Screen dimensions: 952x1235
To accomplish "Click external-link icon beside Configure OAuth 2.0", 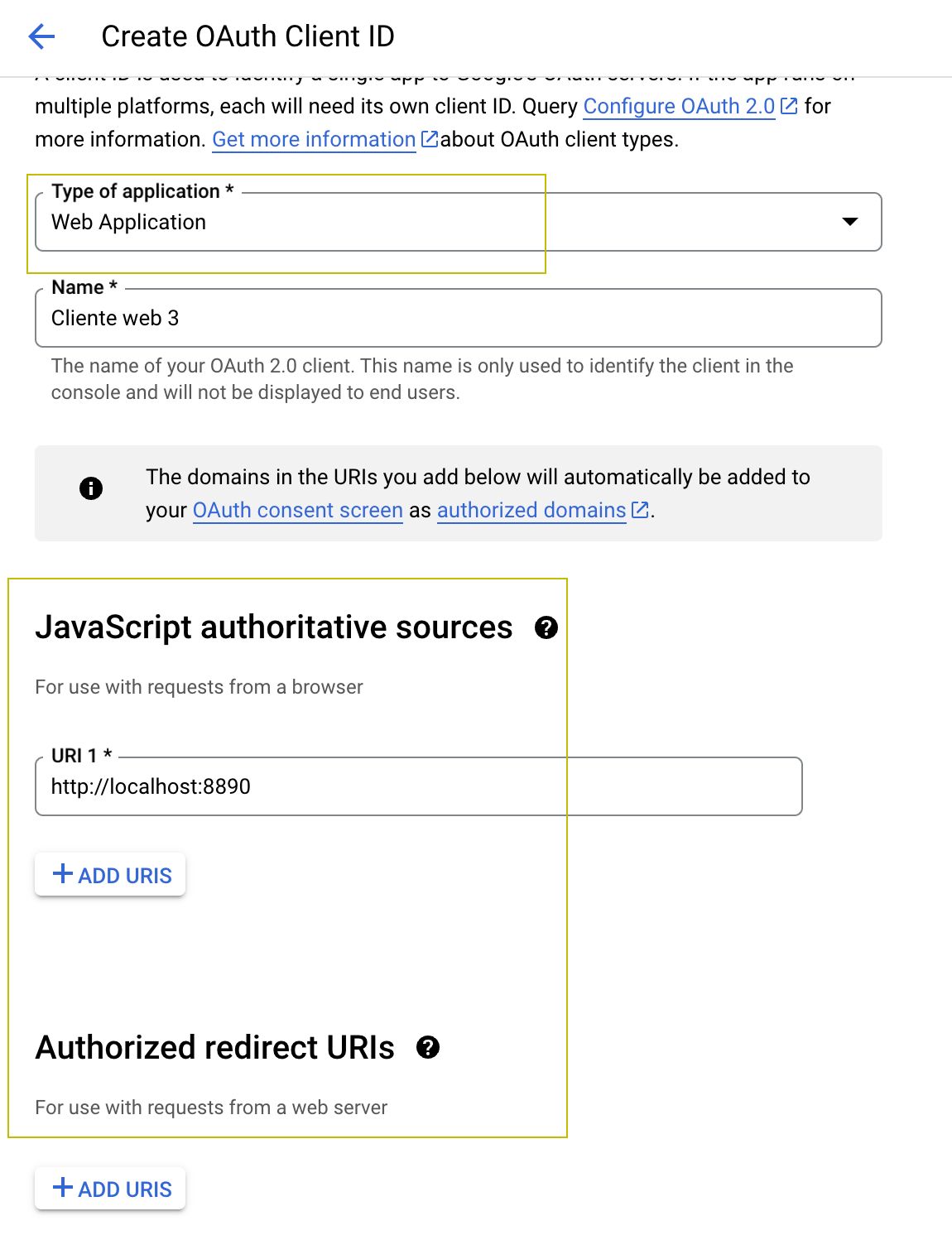I will click(789, 106).
